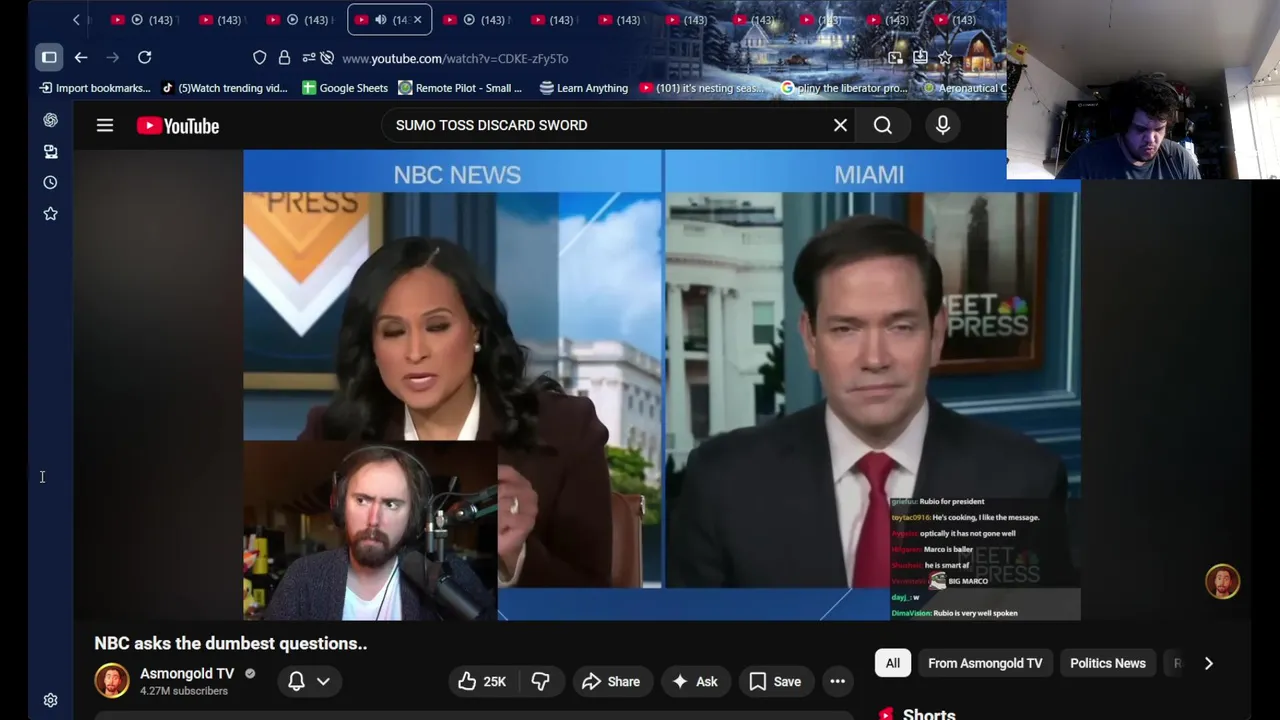This screenshot has width=1280, height=720.
Task: Dislike the video with thumbs down
Action: click(540, 681)
